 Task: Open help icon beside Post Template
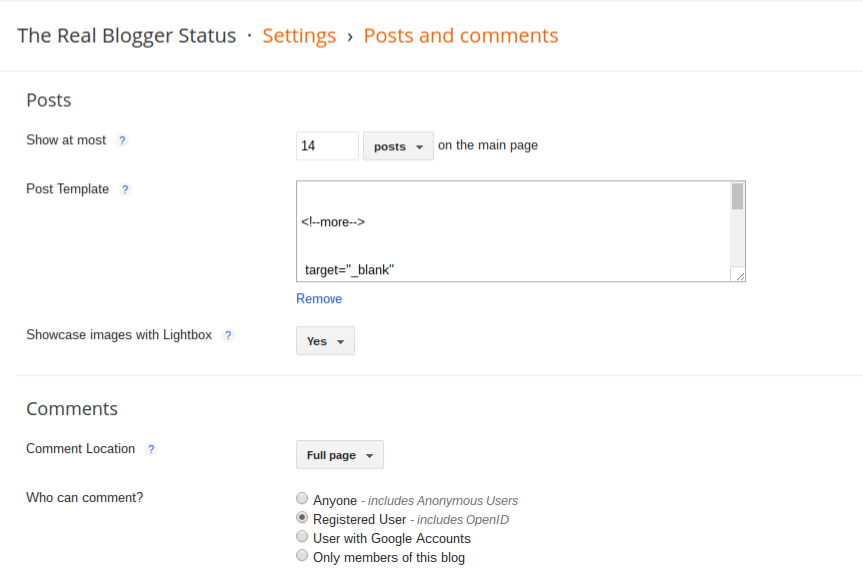pos(125,189)
